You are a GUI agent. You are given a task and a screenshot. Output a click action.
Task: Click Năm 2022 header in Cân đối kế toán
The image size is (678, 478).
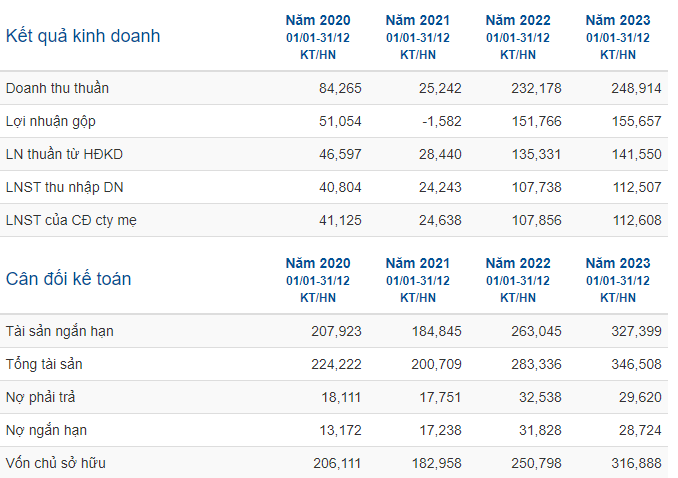pyautogui.click(x=518, y=280)
